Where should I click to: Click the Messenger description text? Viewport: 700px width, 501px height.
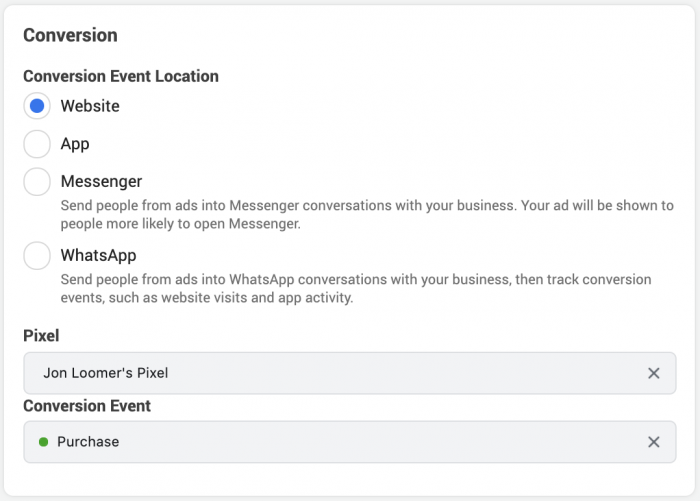click(367, 214)
